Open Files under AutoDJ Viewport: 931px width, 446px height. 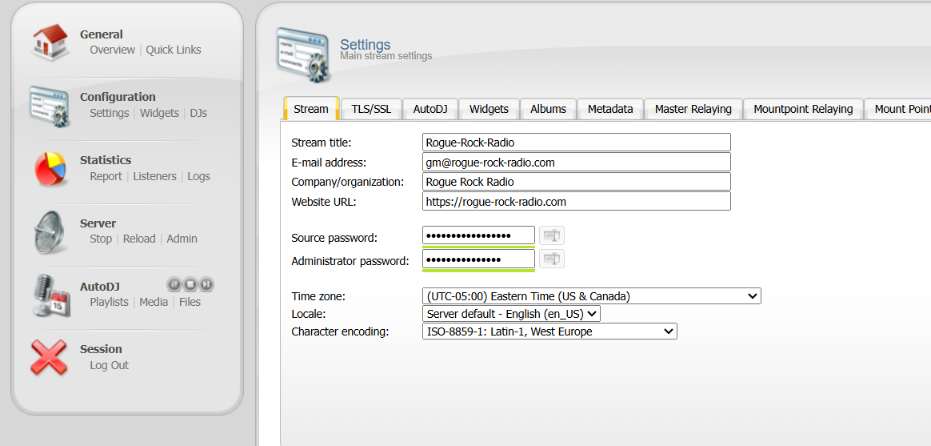(x=190, y=302)
